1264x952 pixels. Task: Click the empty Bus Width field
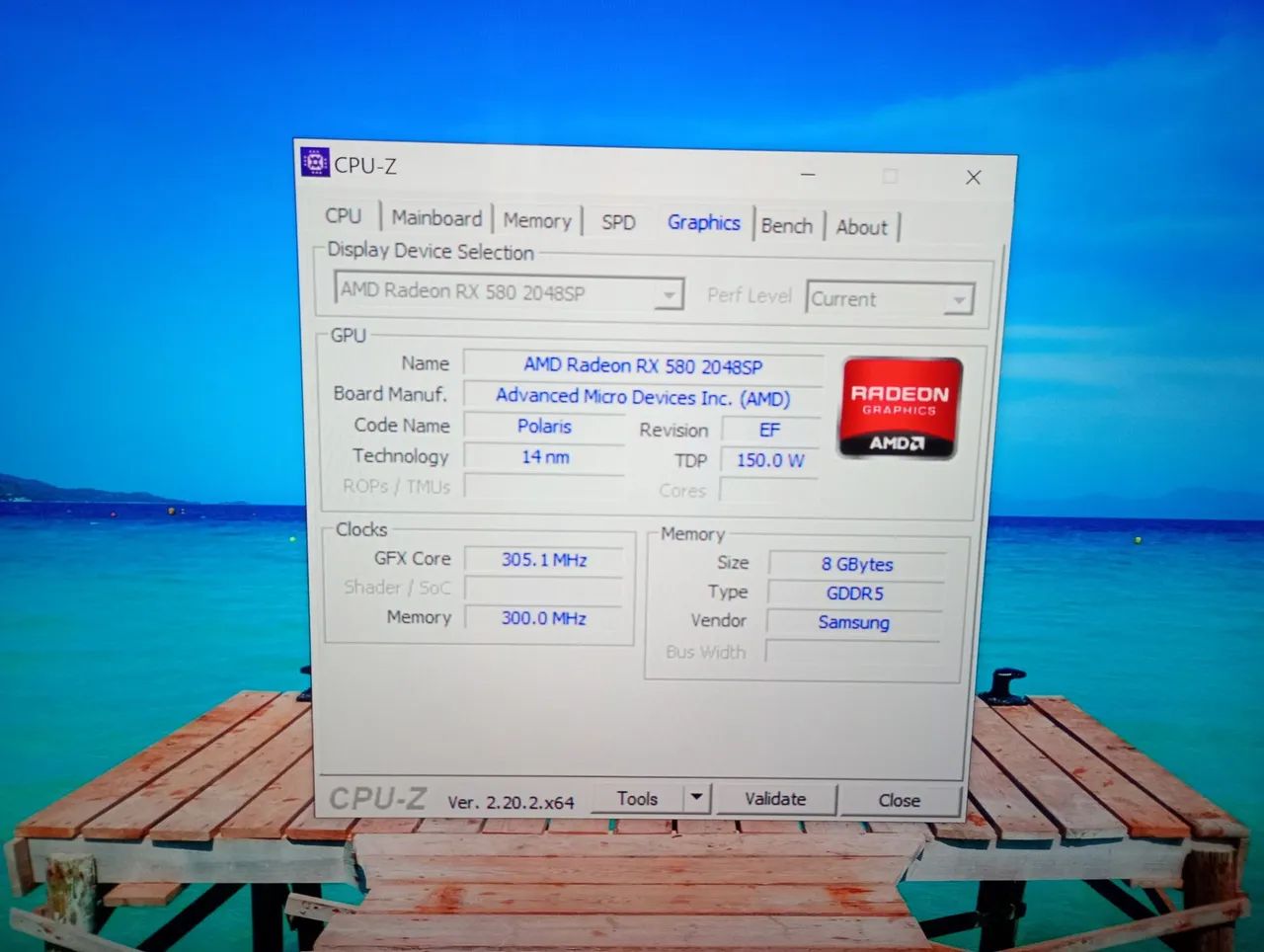click(852, 652)
